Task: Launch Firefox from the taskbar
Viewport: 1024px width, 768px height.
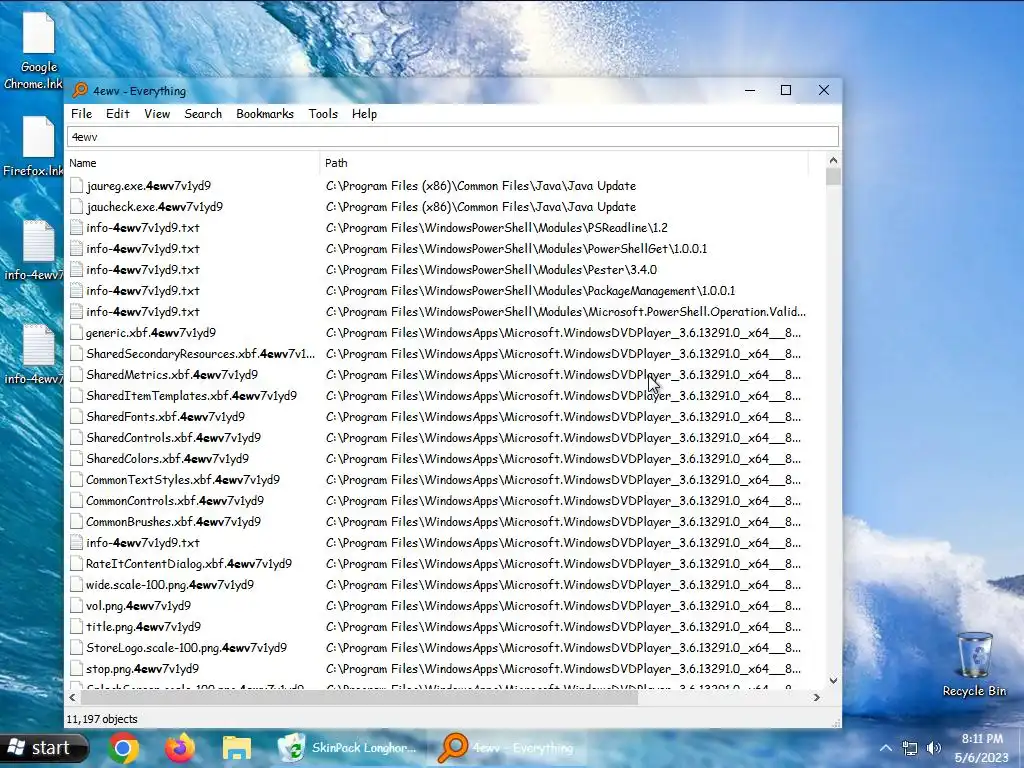Action: pos(180,748)
